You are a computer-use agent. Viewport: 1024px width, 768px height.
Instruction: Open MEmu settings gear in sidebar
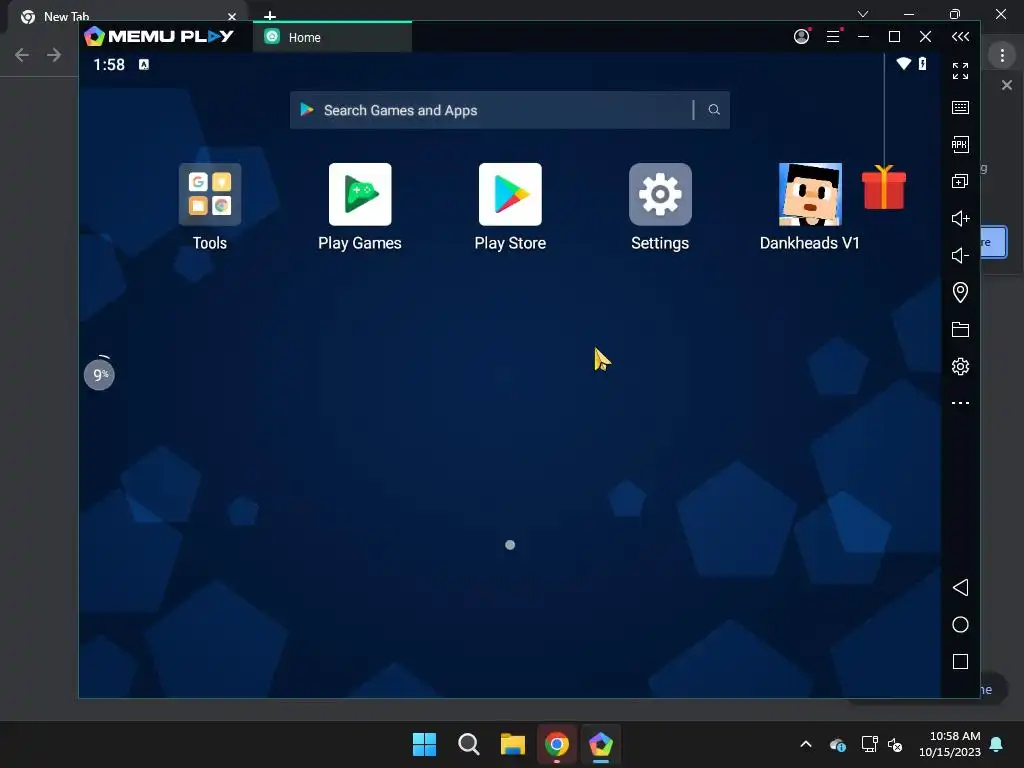pyautogui.click(x=960, y=366)
